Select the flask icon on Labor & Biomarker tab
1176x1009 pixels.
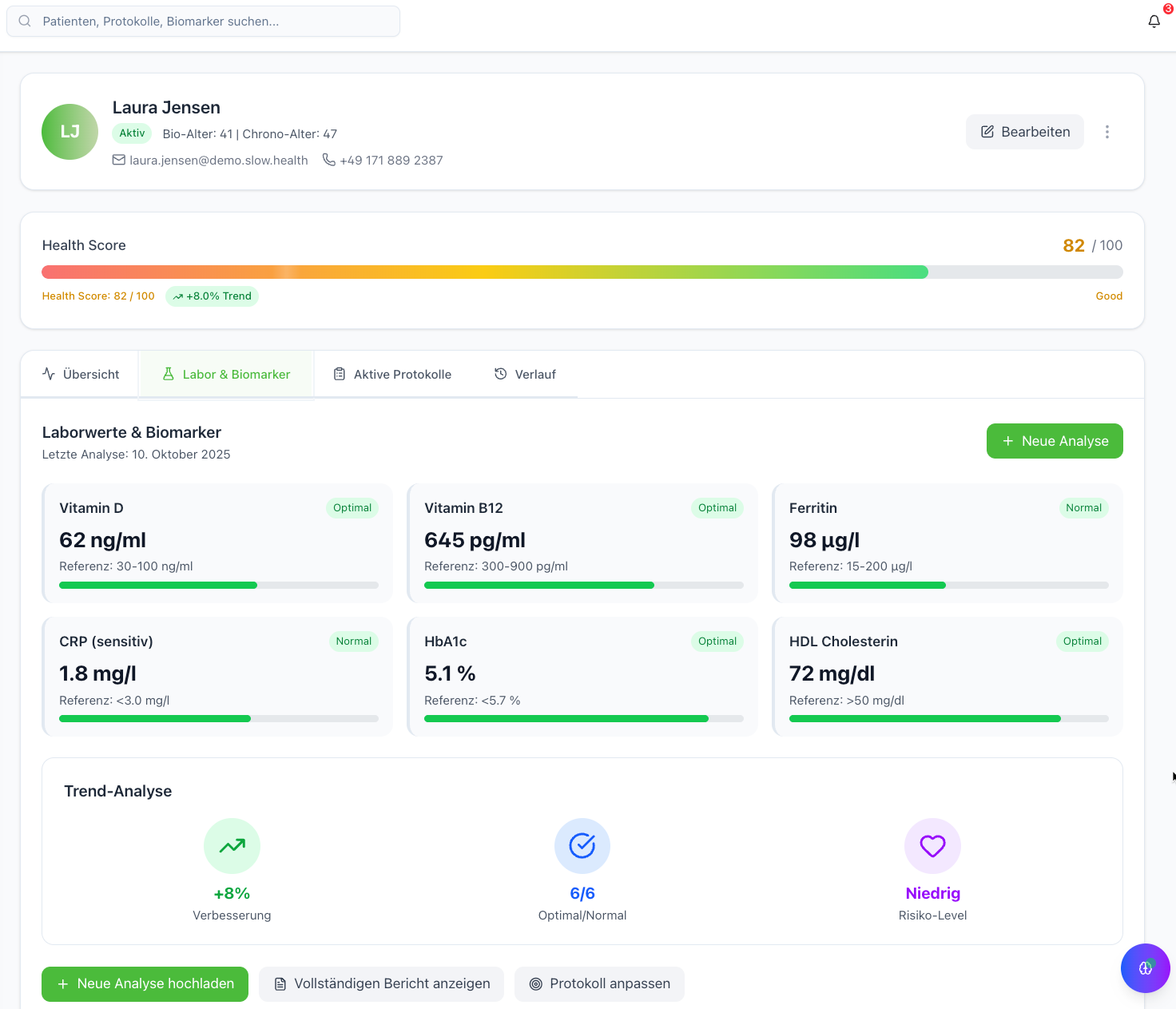click(x=168, y=373)
